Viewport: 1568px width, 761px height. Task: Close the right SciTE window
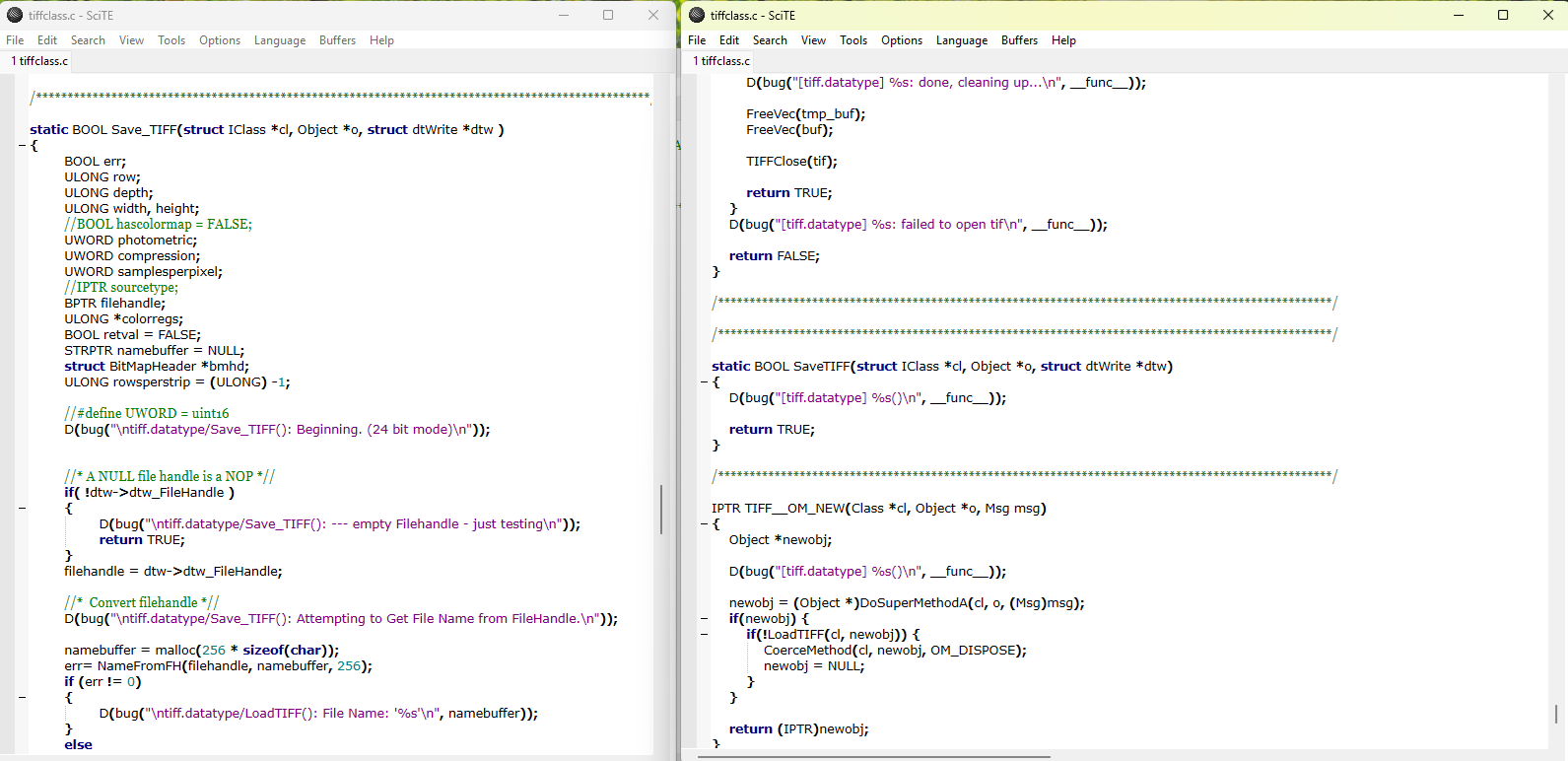(1547, 15)
